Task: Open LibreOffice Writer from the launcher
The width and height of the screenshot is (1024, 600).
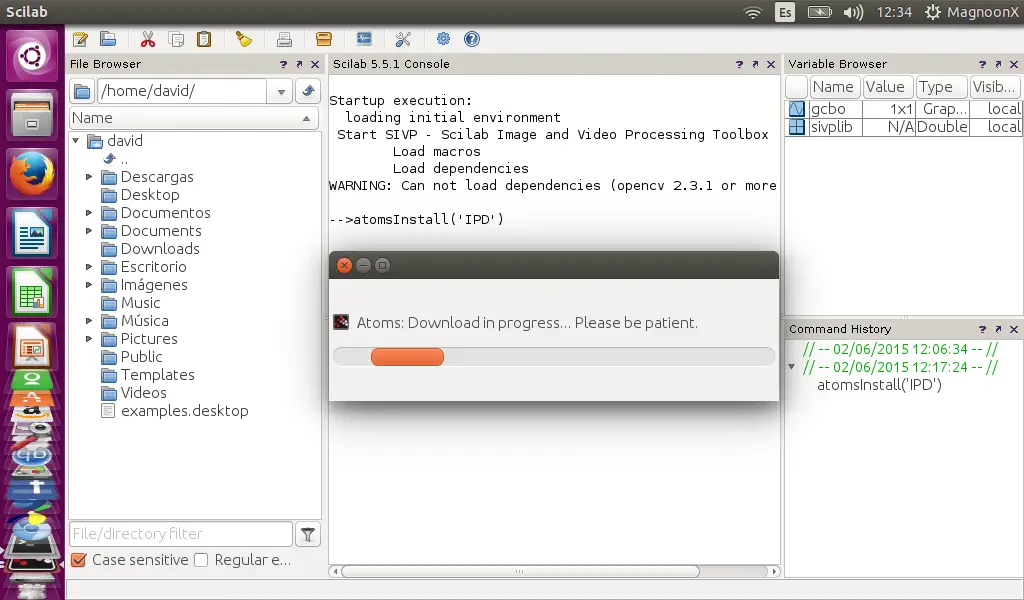Action: [x=32, y=232]
